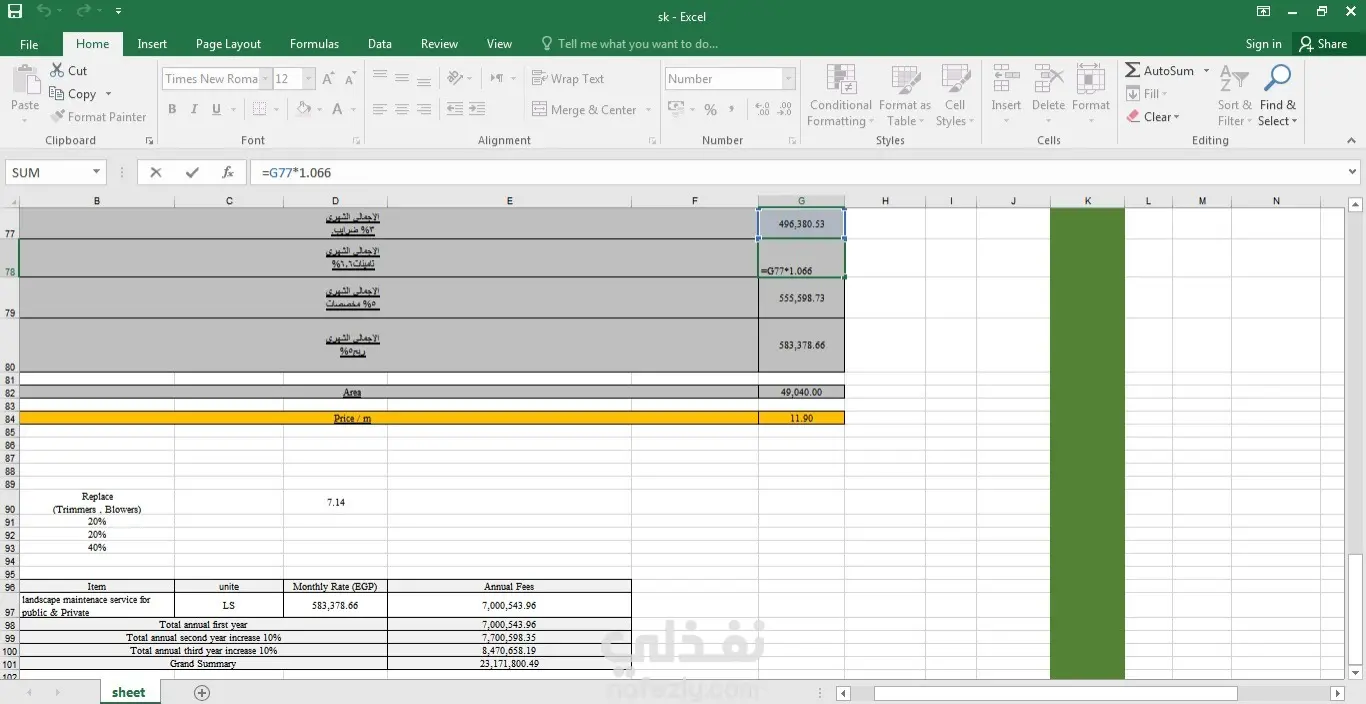Toggle Underline formatting
Viewport: 1366px width, 704px height.
[216, 109]
